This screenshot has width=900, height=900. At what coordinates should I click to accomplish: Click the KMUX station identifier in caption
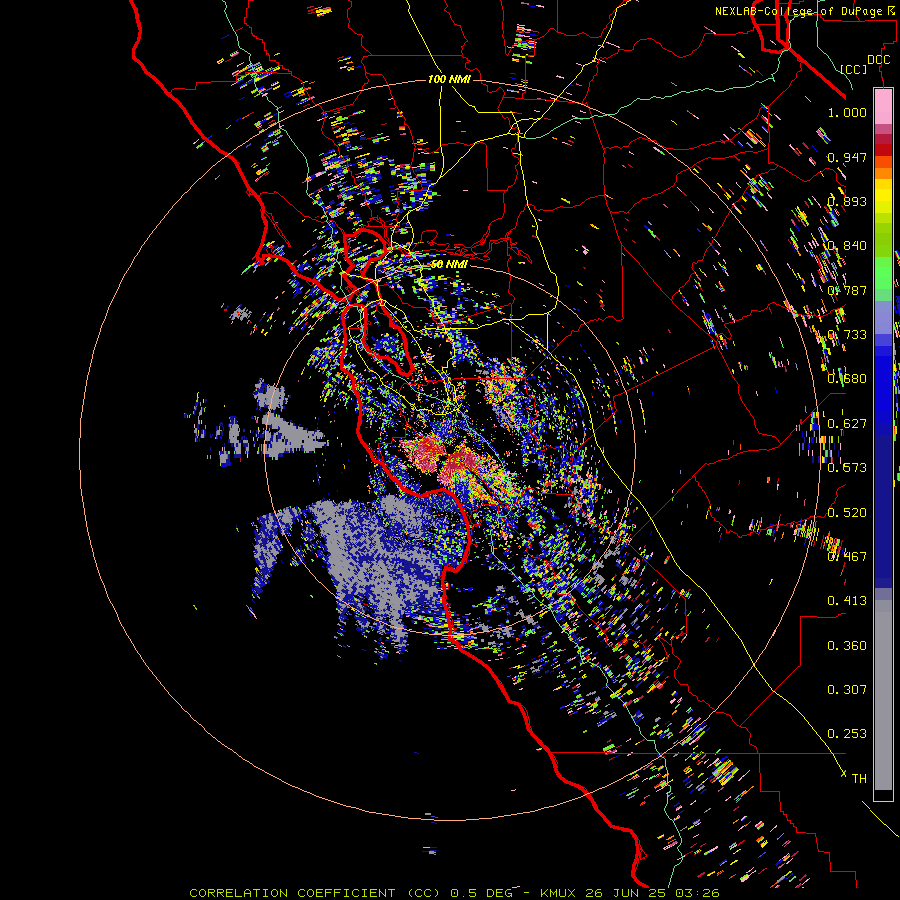(557, 893)
